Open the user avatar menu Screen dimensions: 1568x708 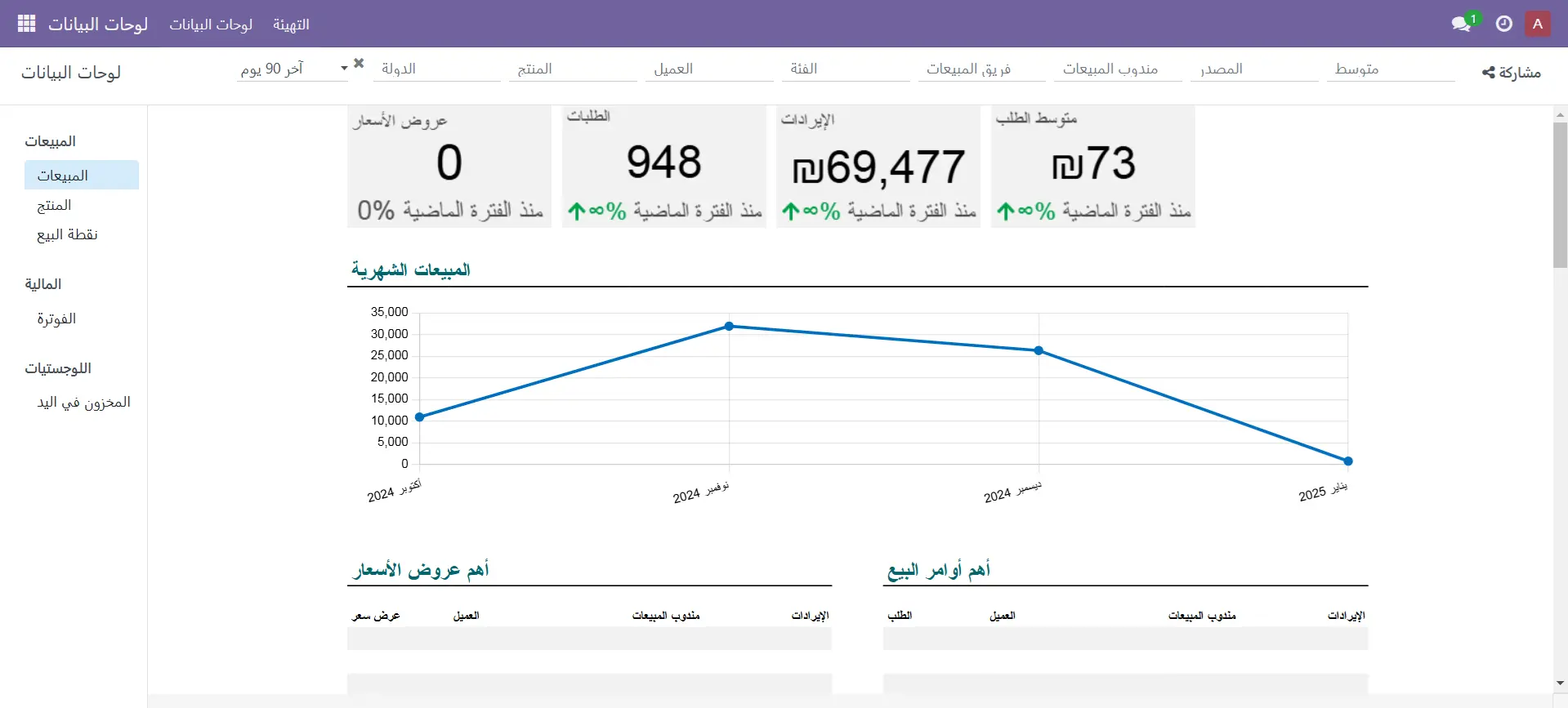coord(1537,24)
